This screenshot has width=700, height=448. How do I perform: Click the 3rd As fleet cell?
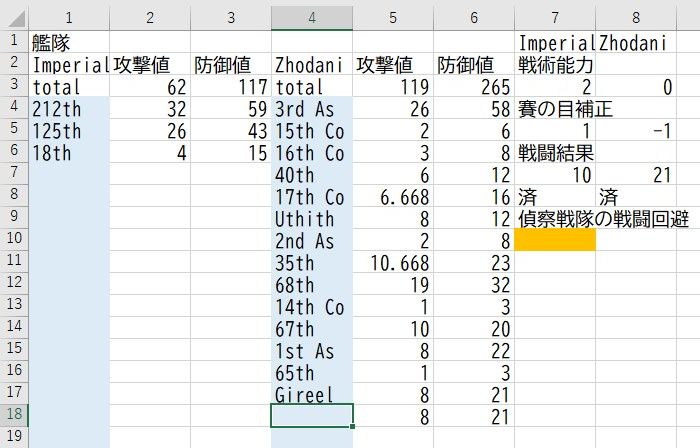[312, 108]
